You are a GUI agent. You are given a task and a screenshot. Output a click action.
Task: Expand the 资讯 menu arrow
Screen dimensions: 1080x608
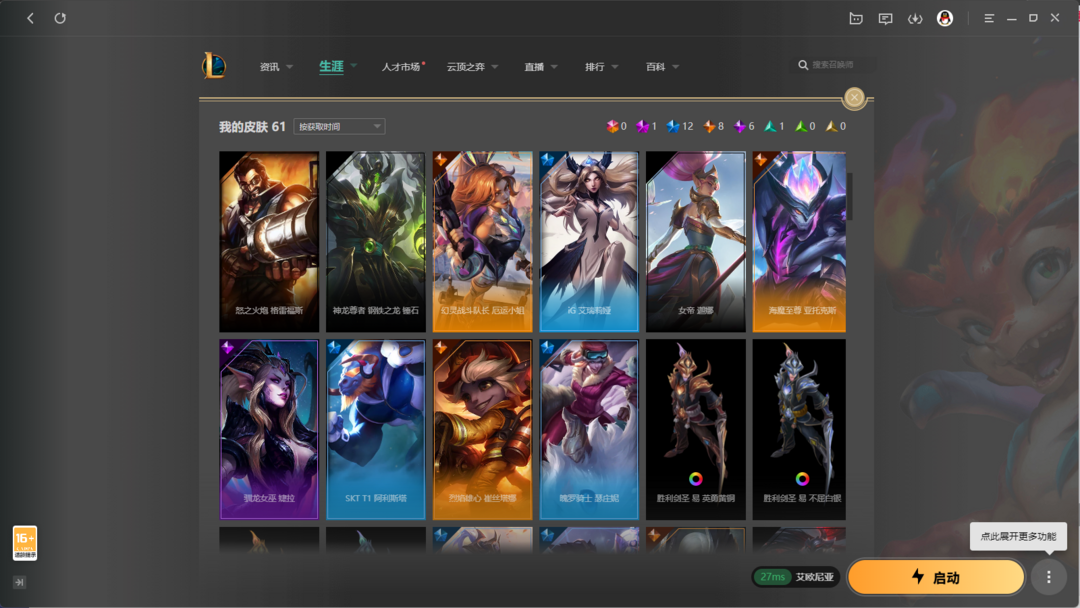[x=289, y=67]
